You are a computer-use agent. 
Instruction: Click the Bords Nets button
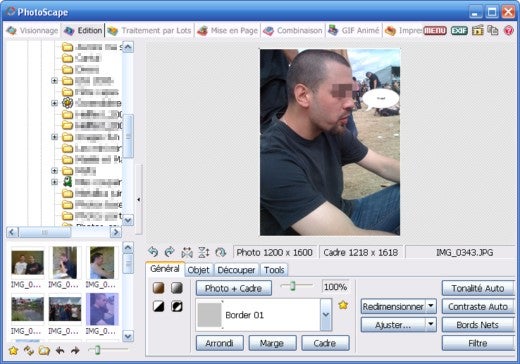(478, 325)
